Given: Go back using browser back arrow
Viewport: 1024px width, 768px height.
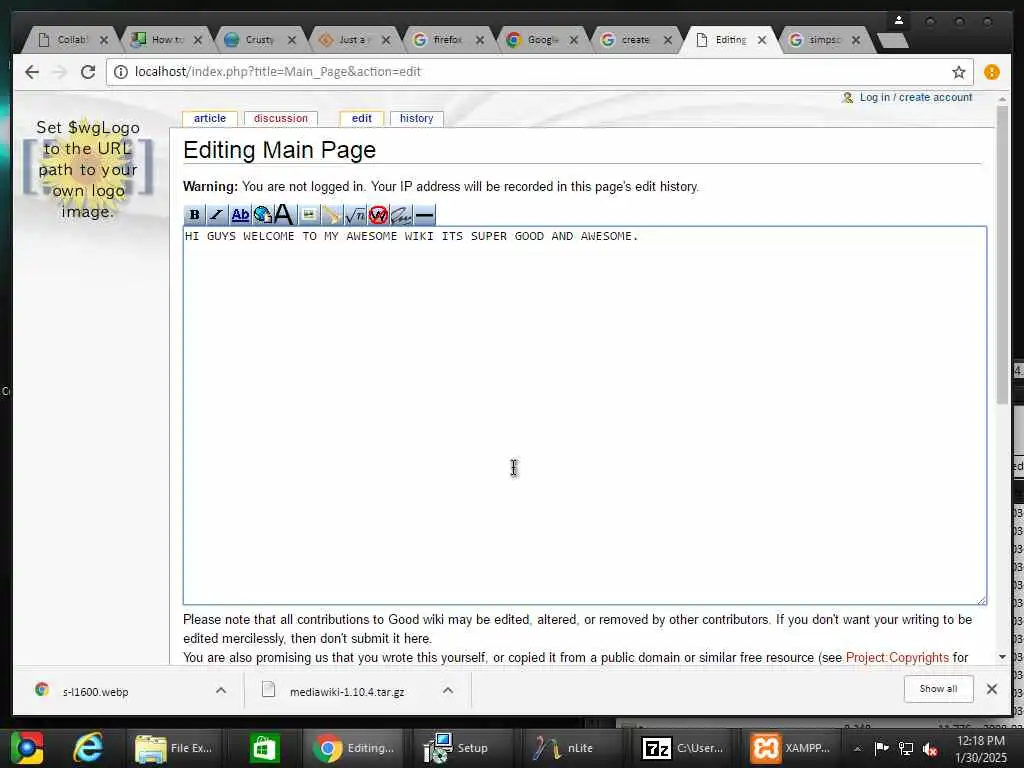Looking at the screenshot, I should 31,72.
